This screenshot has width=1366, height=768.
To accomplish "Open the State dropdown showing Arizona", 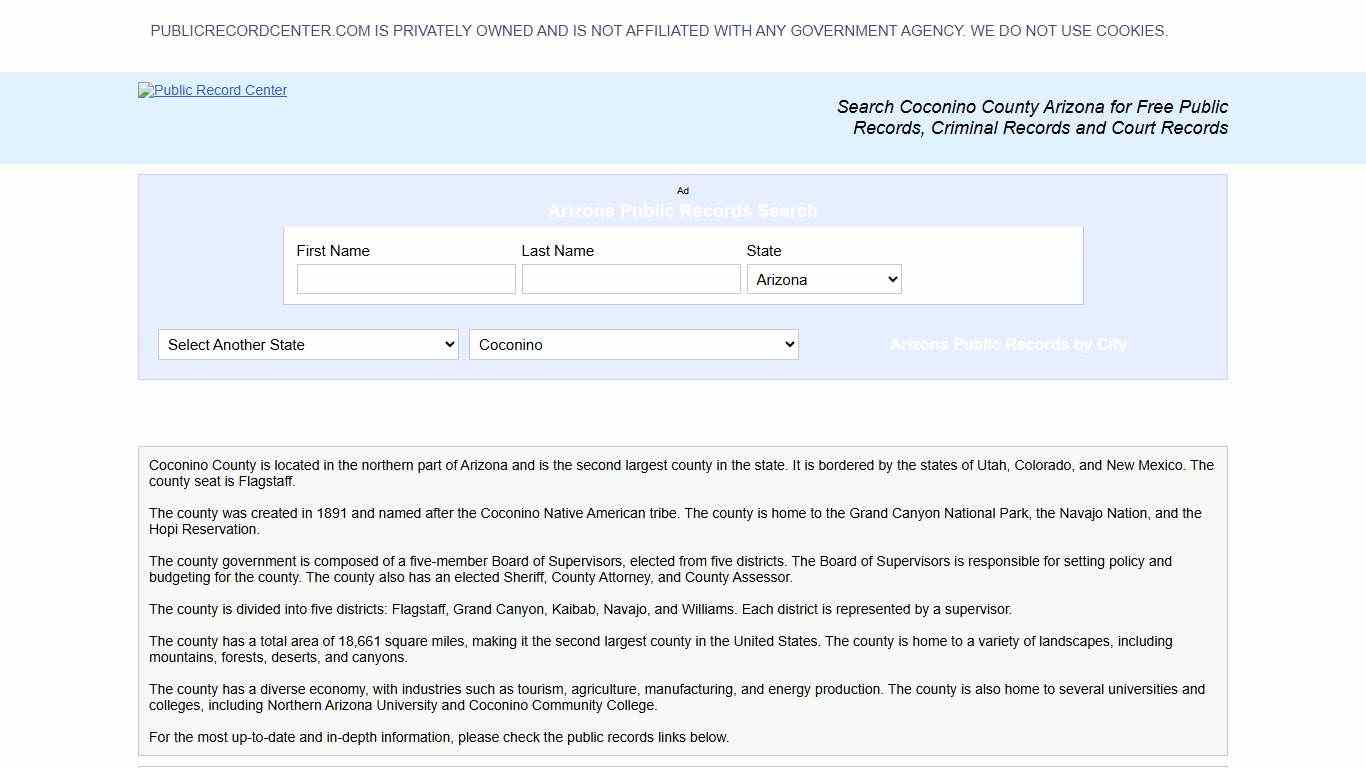I will [x=823, y=279].
